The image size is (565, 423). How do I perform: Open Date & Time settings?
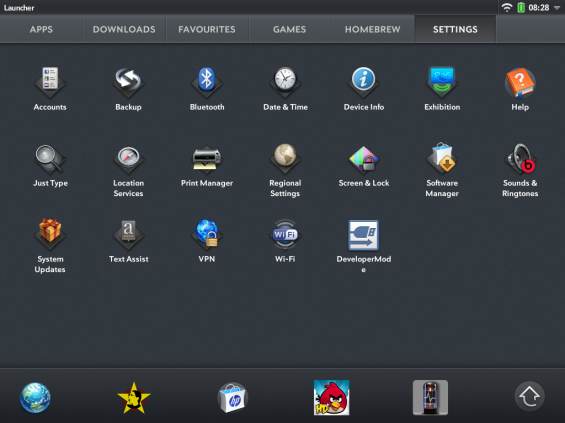[x=285, y=83]
